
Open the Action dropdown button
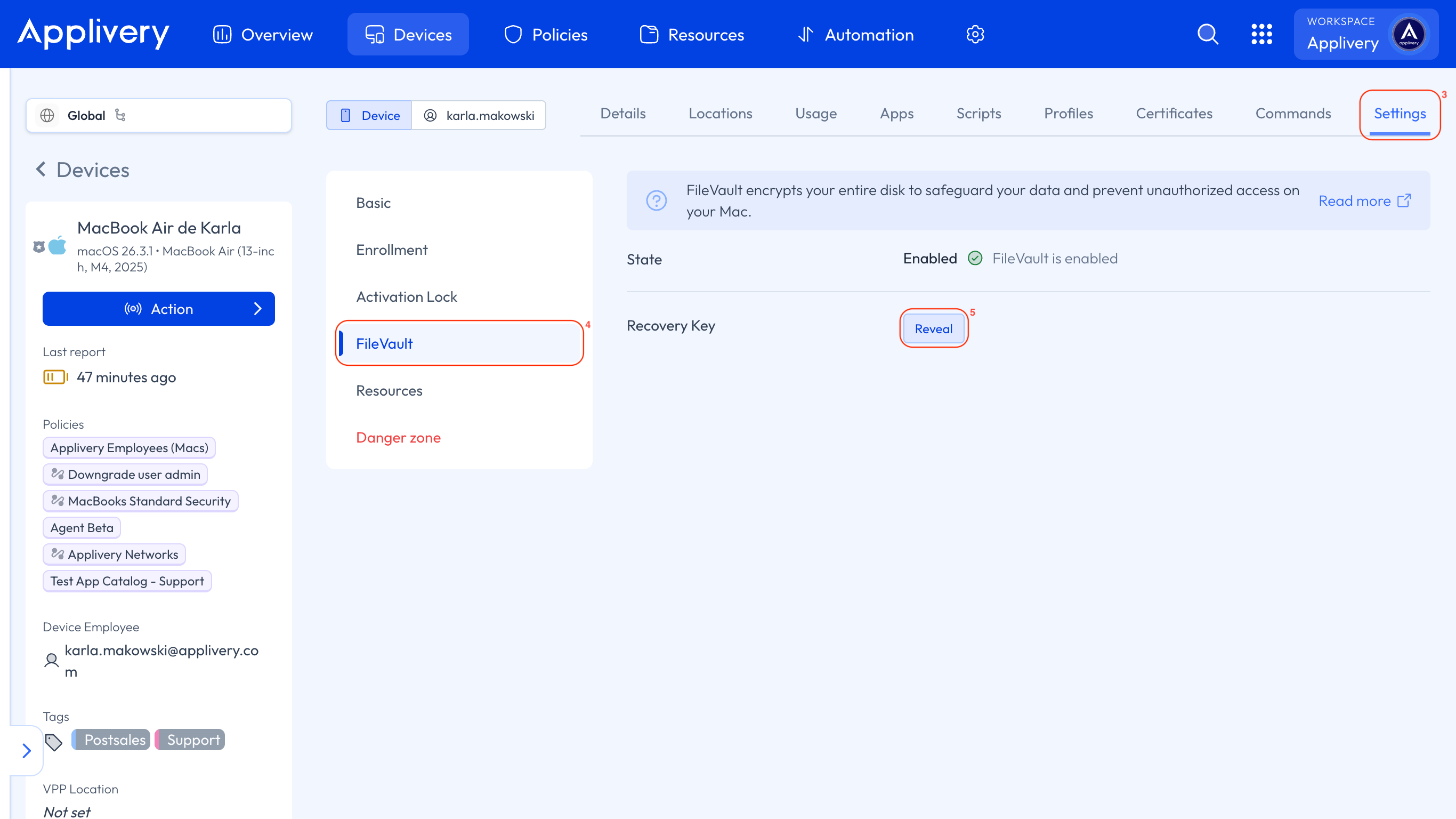coord(158,309)
